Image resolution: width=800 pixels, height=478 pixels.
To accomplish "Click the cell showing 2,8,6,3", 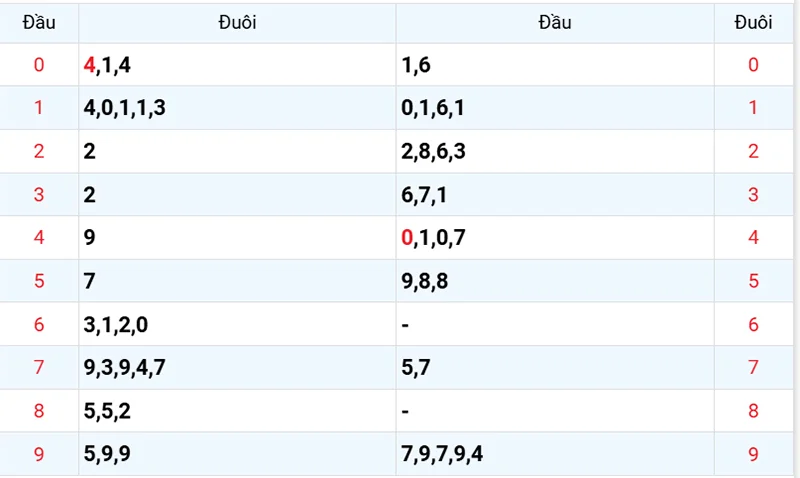I will (x=433, y=151).
